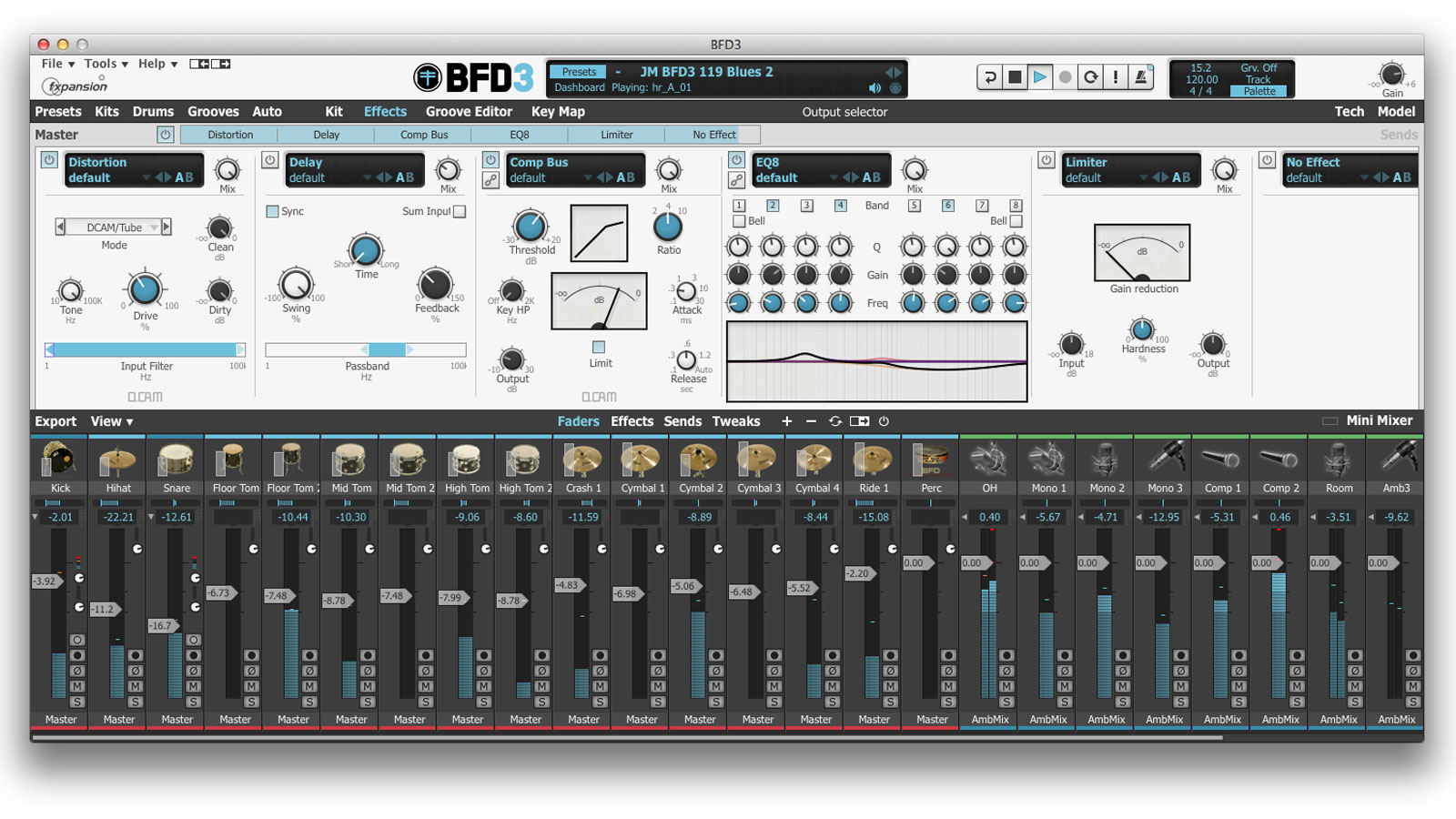Enable the Delay Sync checkbox
Image resolution: width=1456 pixels, height=819 pixels.
coord(272,211)
